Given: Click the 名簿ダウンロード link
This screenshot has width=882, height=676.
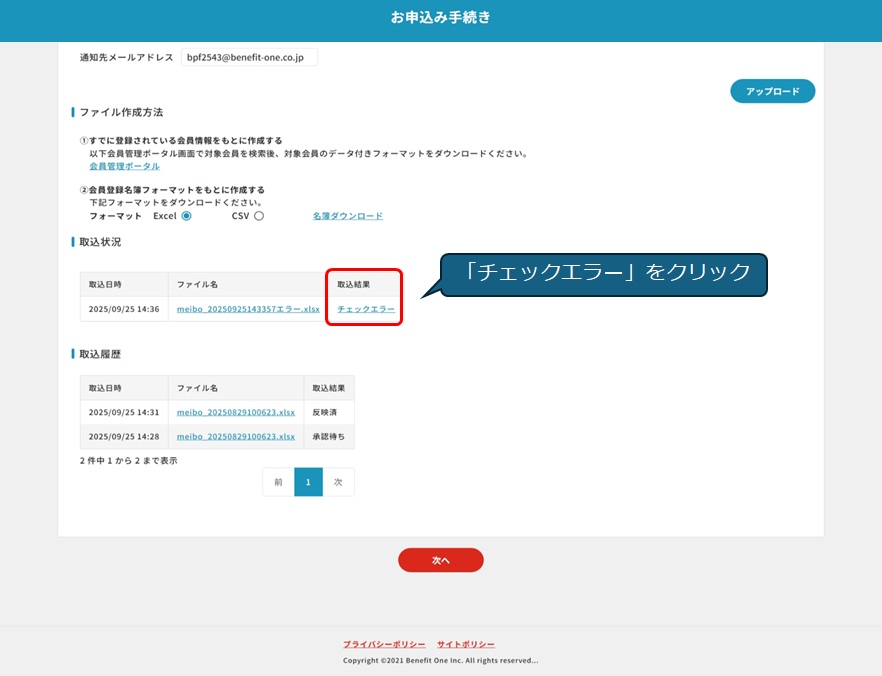Looking at the screenshot, I should 347,216.
